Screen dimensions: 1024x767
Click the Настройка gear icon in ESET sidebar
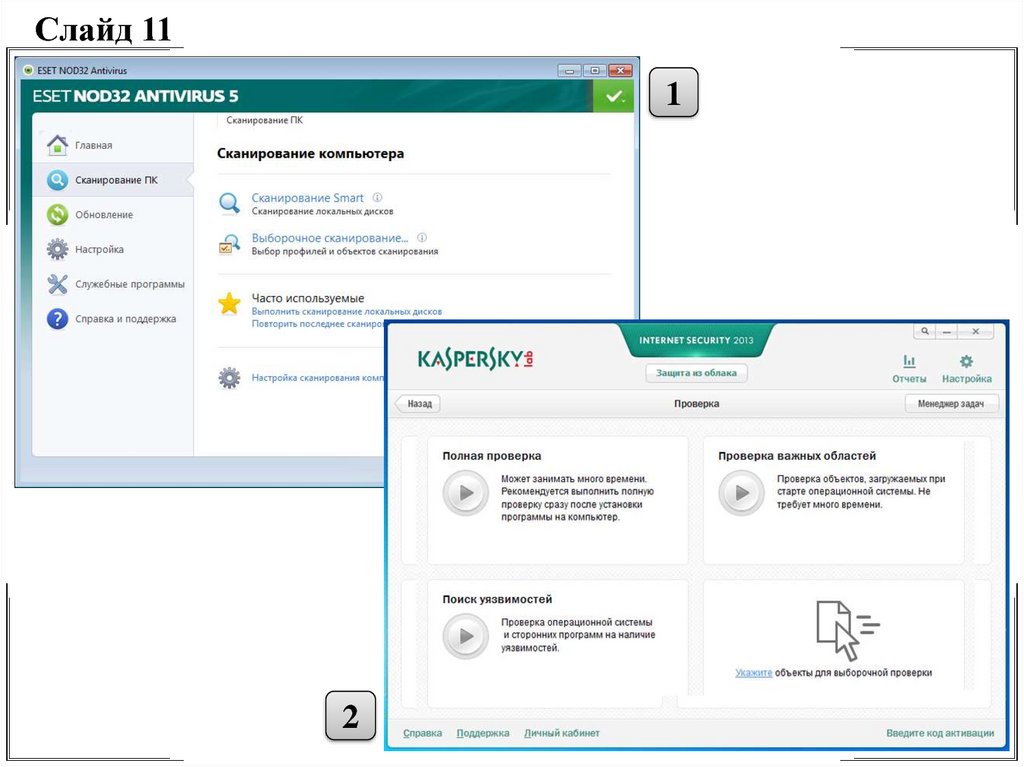point(57,249)
